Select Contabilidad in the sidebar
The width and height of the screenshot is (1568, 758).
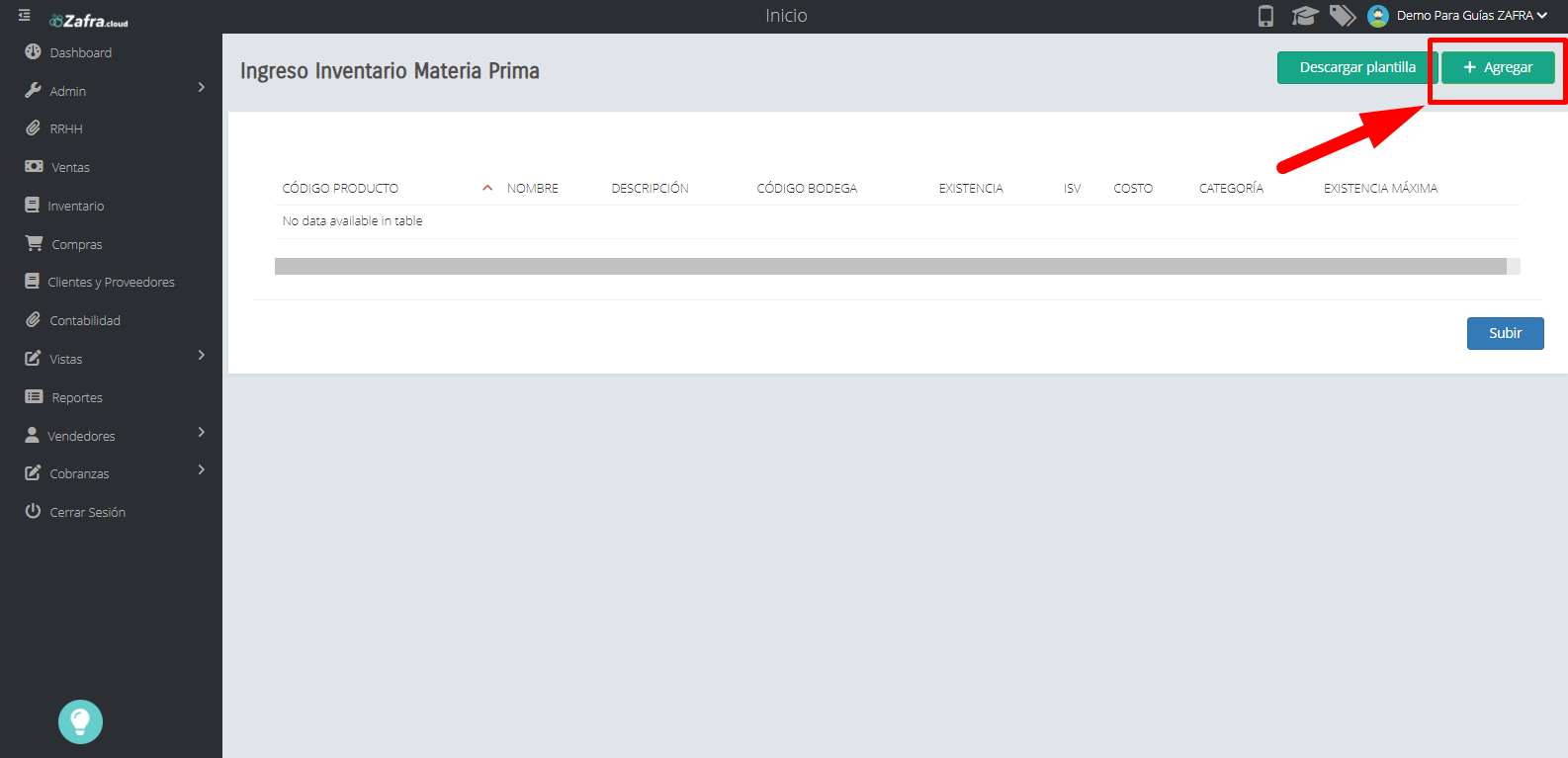85,321
